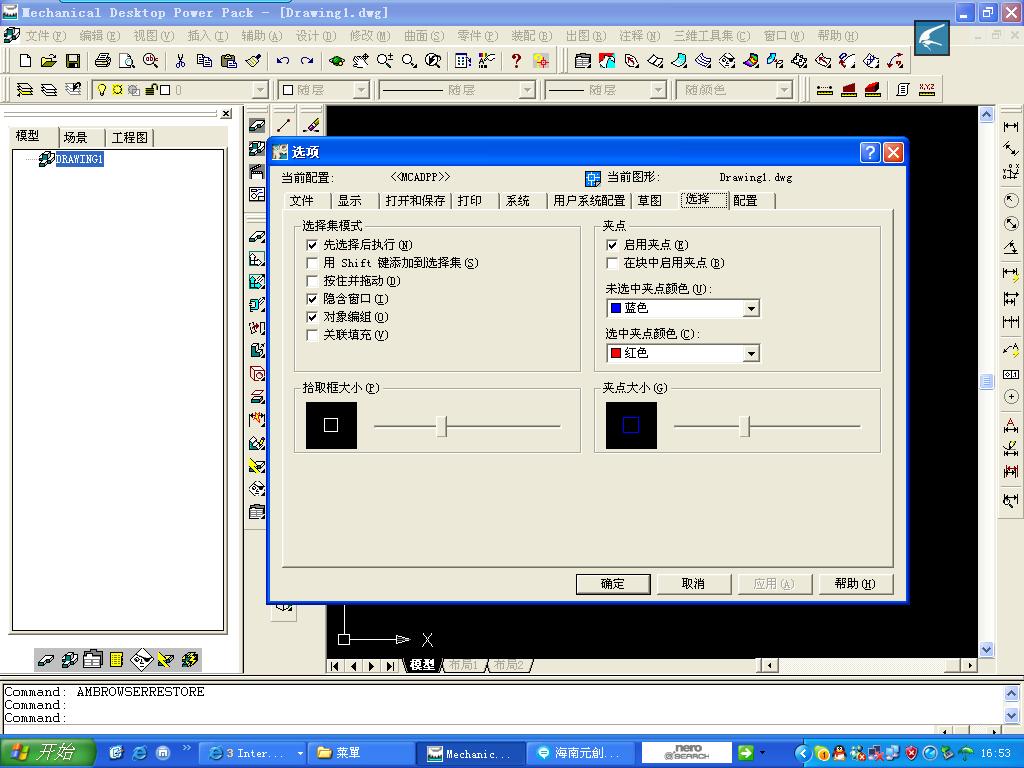Open the plot style 随颜色 dropdown
The image size is (1024, 768).
point(784,89)
